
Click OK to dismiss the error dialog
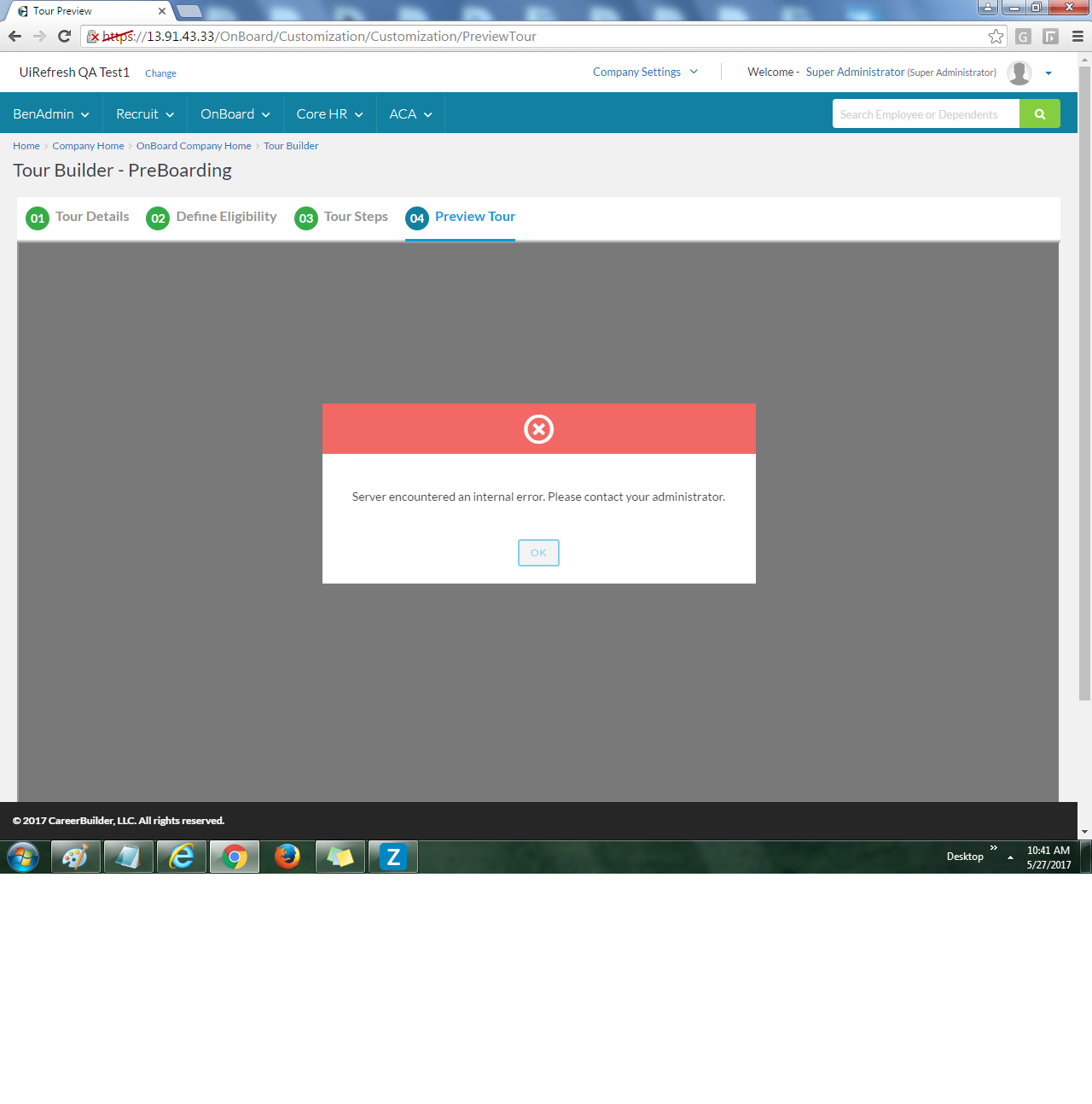538,553
